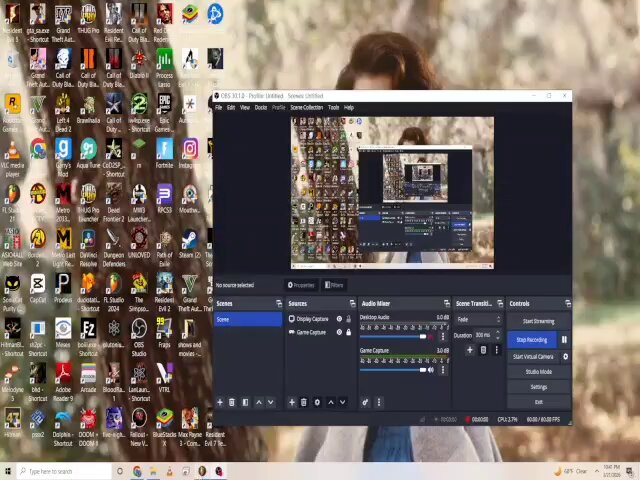The height and width of the screenshot is (480, 640).
Task: Open Desktop Audio options three-dot menu
Action: pos(443,337)
